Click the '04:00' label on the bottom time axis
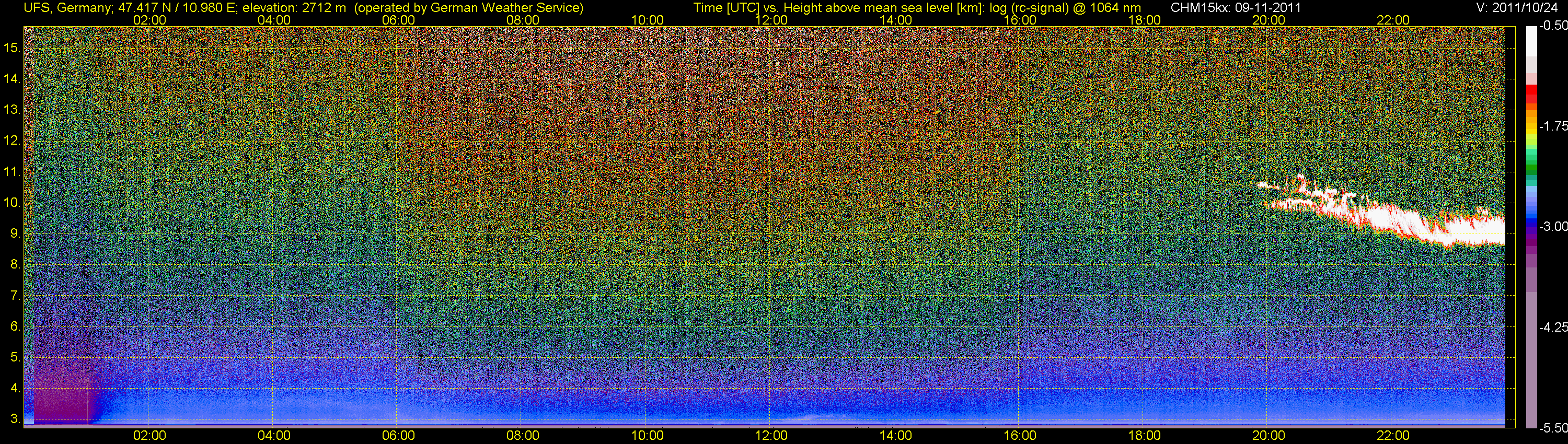 click(274, 436)
